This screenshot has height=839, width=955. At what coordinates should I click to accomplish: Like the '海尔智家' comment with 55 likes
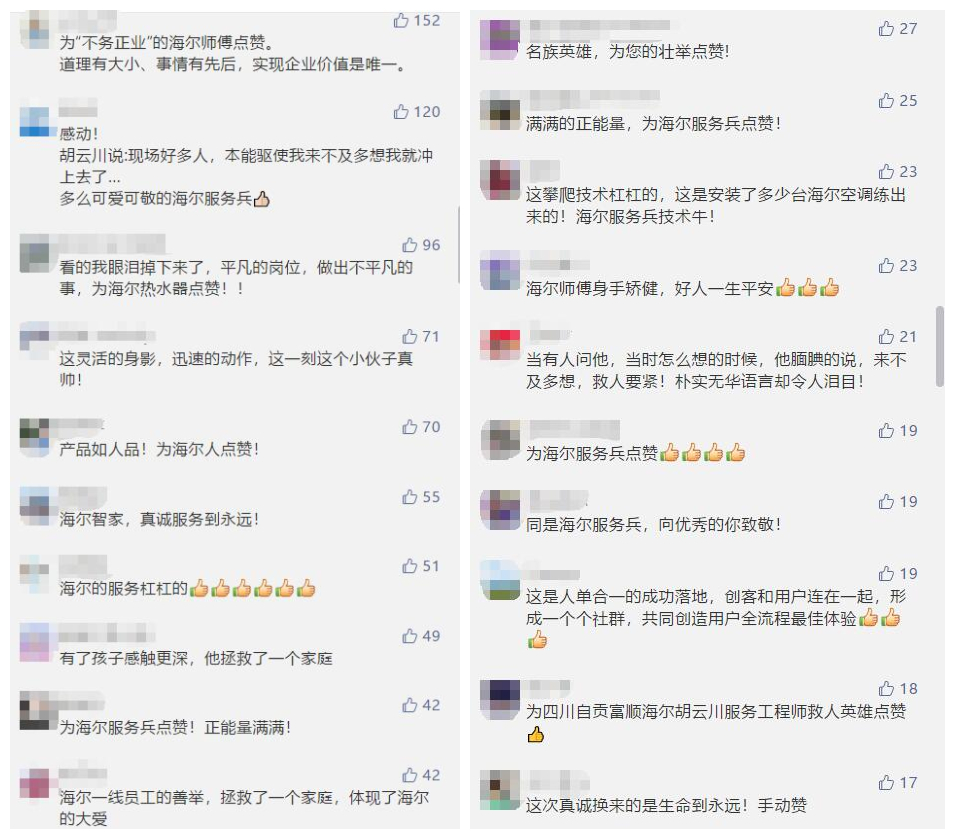pos(409,497)
